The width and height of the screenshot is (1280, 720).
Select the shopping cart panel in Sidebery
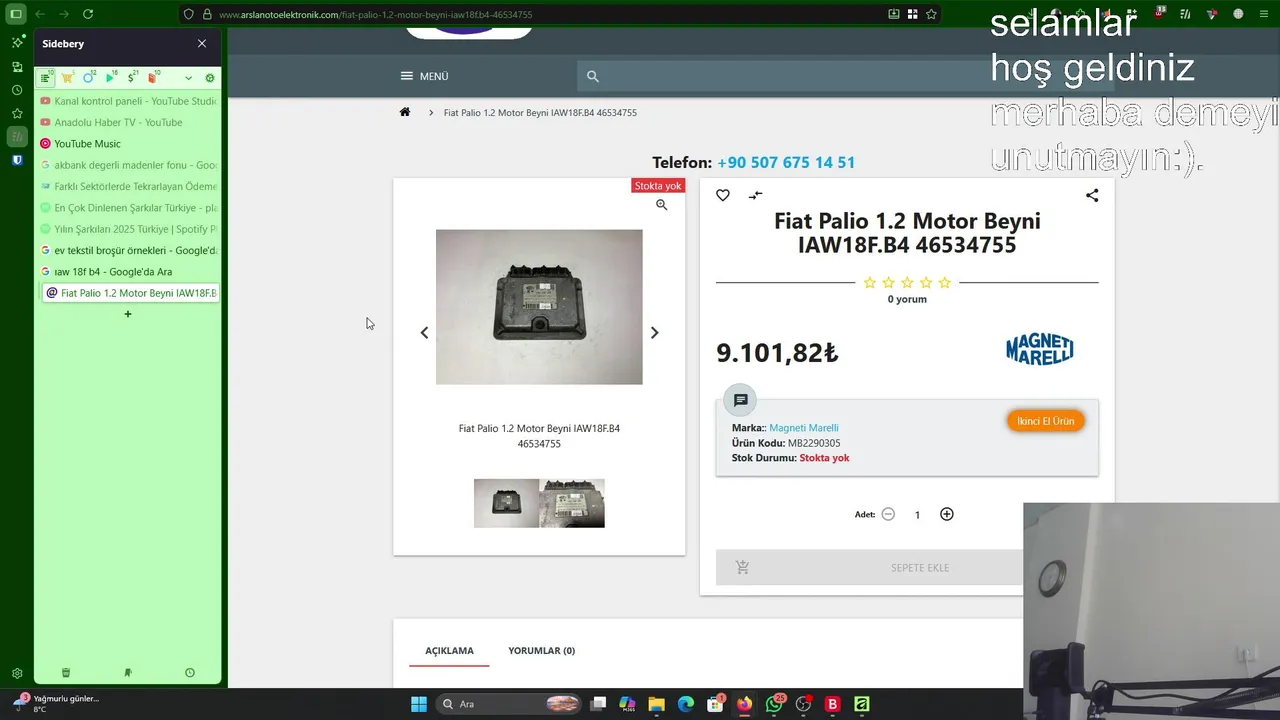click(x=68, y=78)
